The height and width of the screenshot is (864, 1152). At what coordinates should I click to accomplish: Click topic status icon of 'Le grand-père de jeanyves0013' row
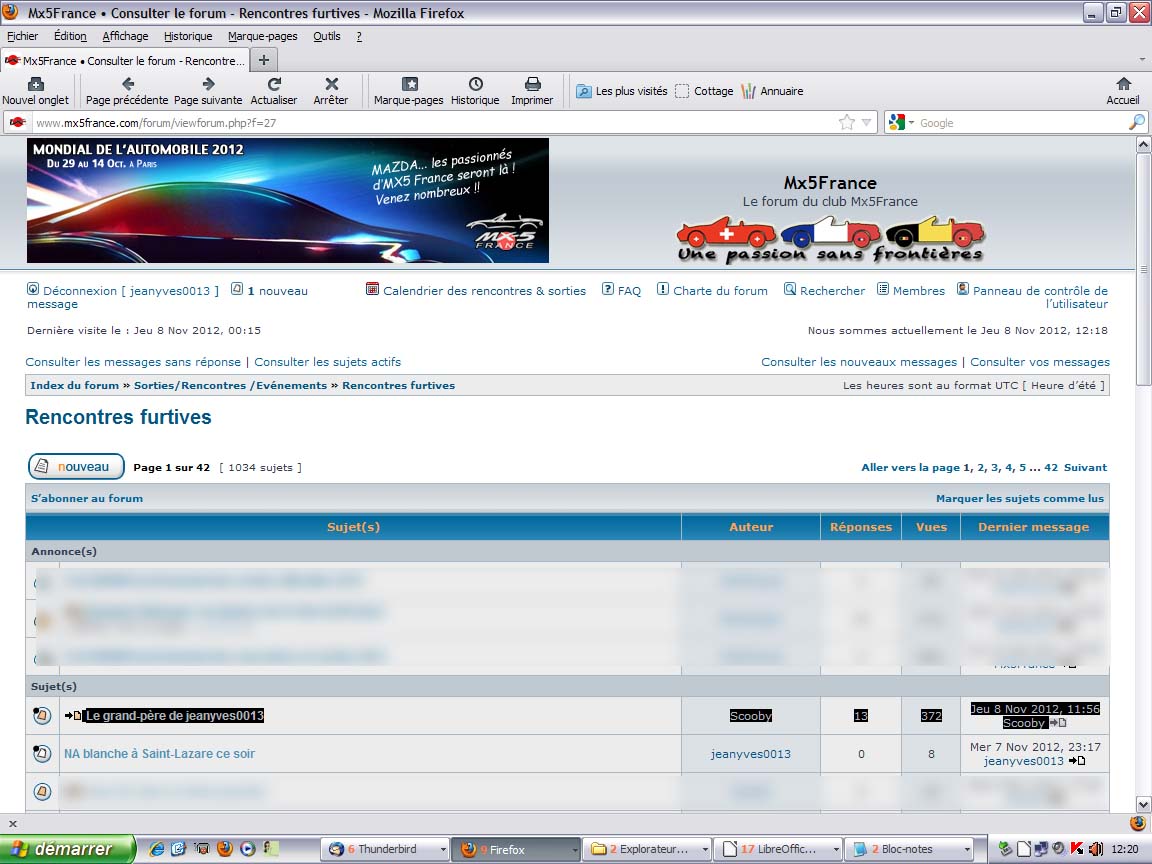tap(42, 715)
